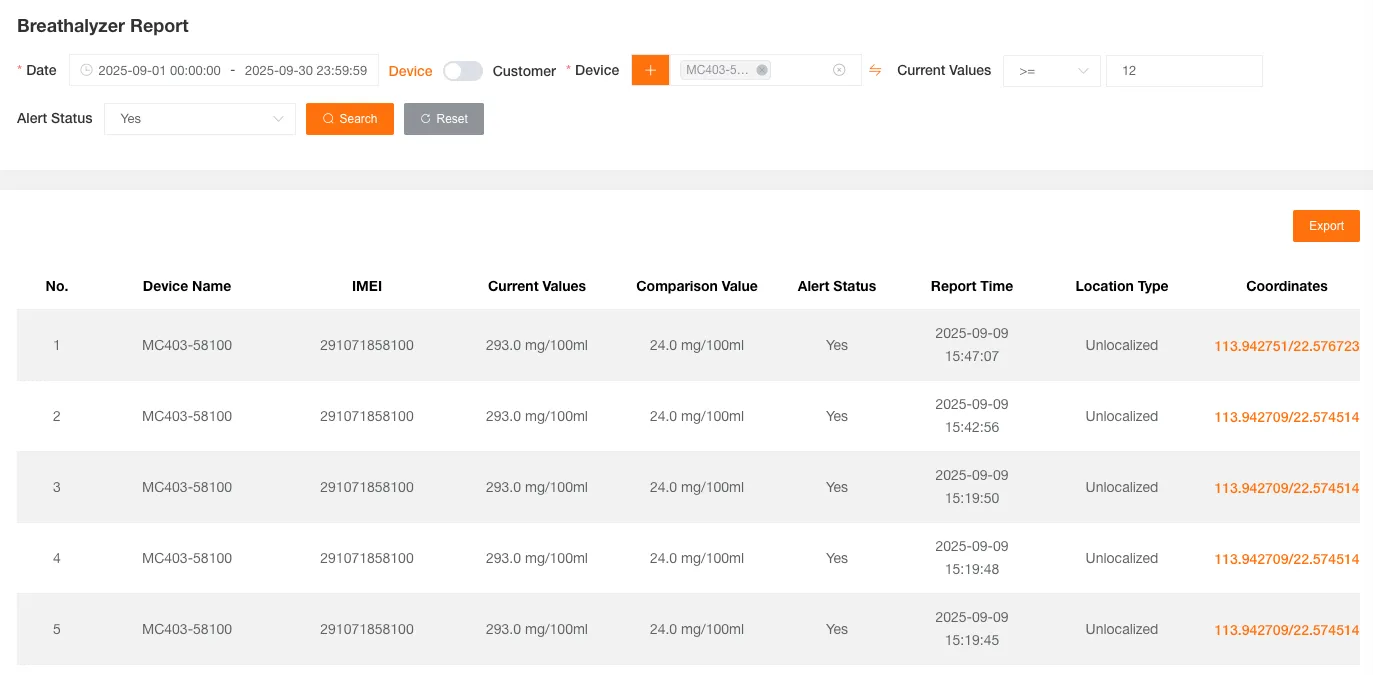Click the orange plus icon to add device

pos(650,70)
